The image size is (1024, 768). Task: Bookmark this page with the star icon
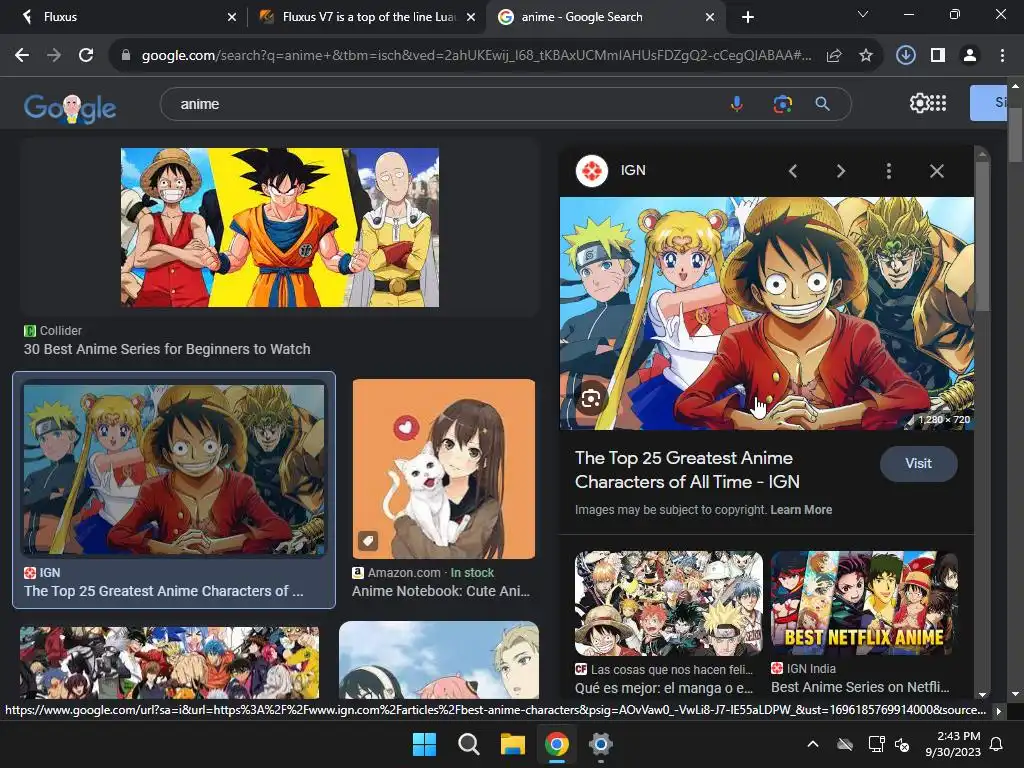tap(865, 56)
